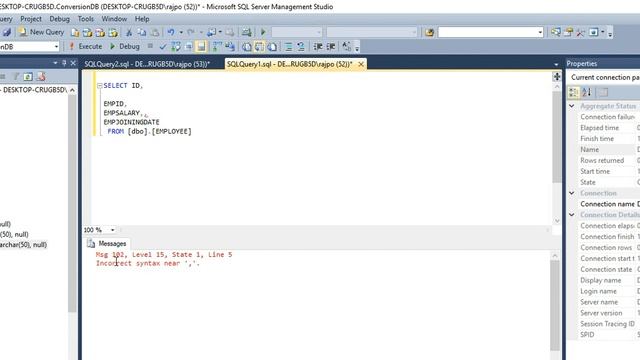640x360 pixels.
Task: Close the SQLQuery1.sql tab
Action: pos(361,64)
